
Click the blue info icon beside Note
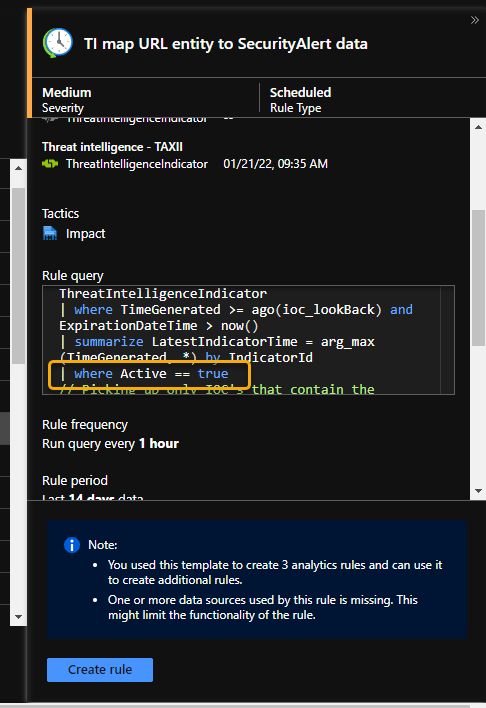pyautogui.click(x=72, y=545)
